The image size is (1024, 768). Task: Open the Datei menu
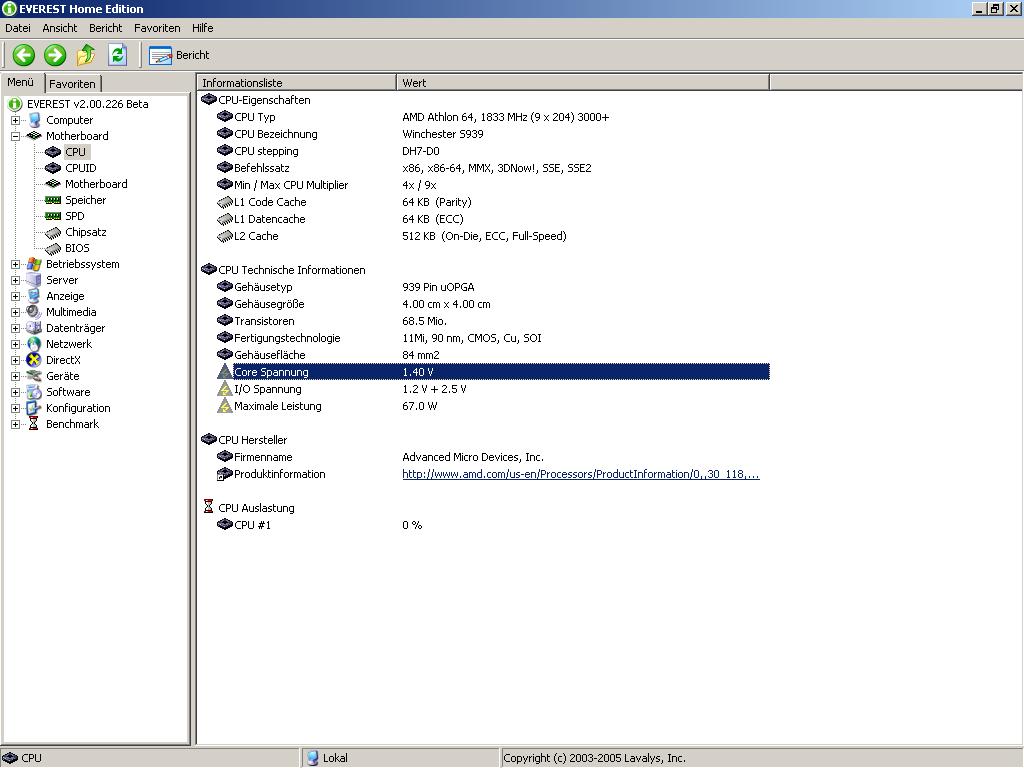(18, 28)
